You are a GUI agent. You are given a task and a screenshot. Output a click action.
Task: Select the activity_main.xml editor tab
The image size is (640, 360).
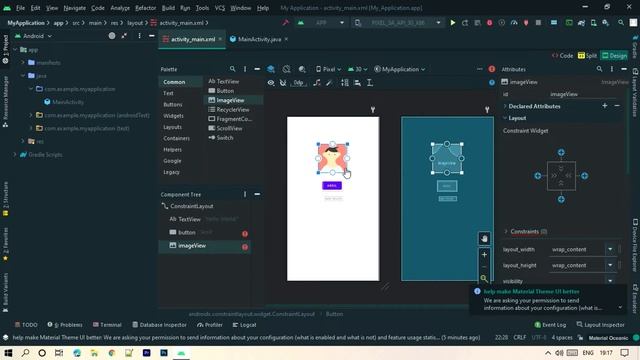(192, 39)
